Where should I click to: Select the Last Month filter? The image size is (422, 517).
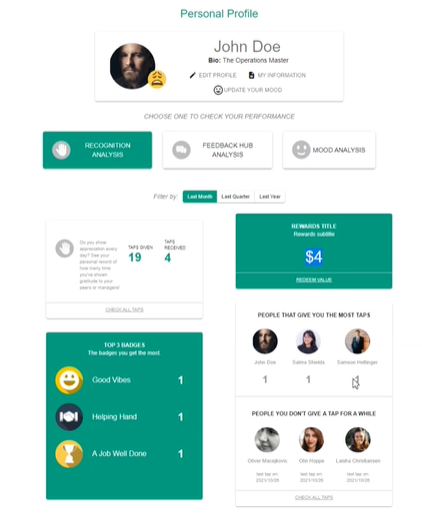[x=200, y=197]
